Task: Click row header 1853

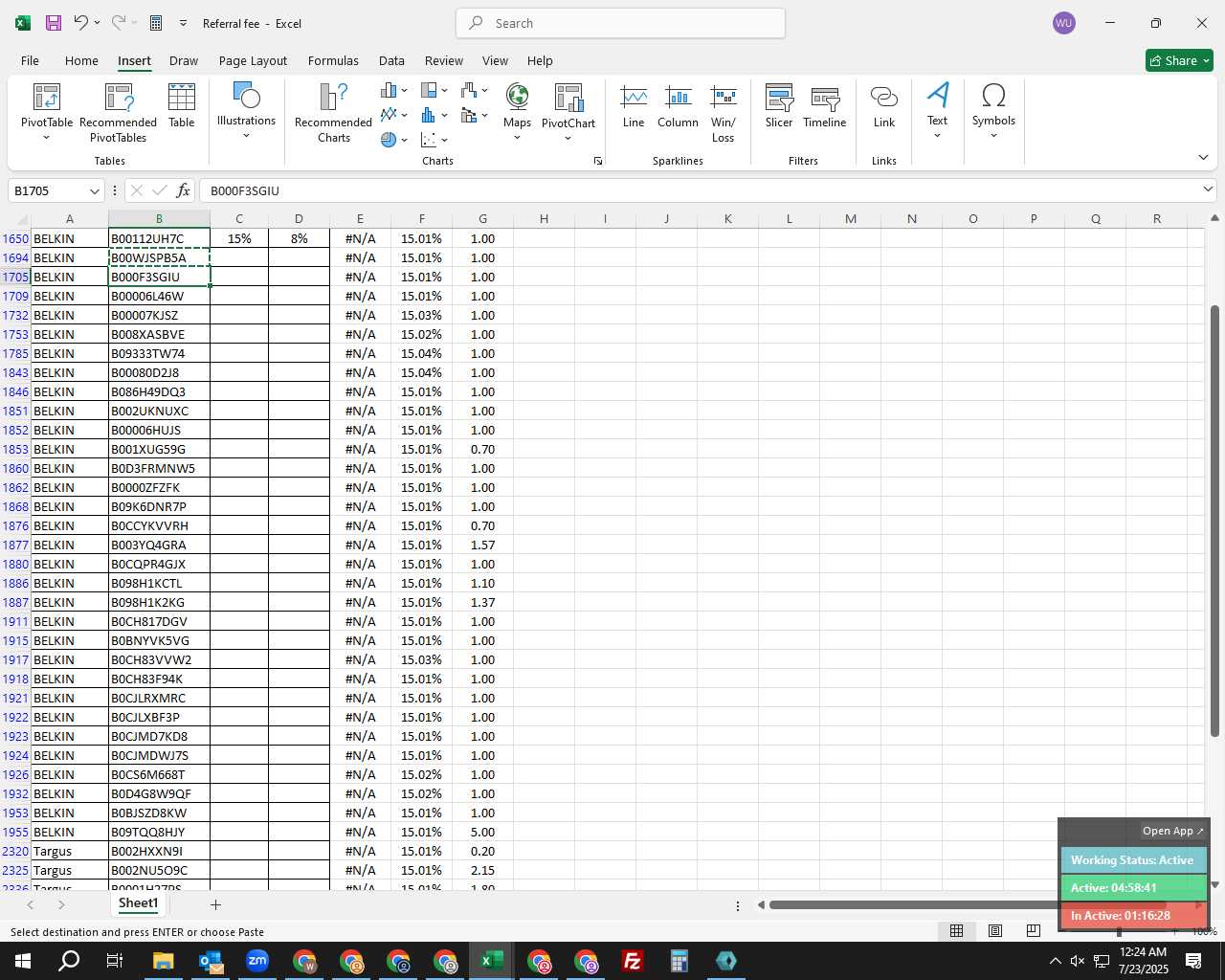Action: [15, 449]
